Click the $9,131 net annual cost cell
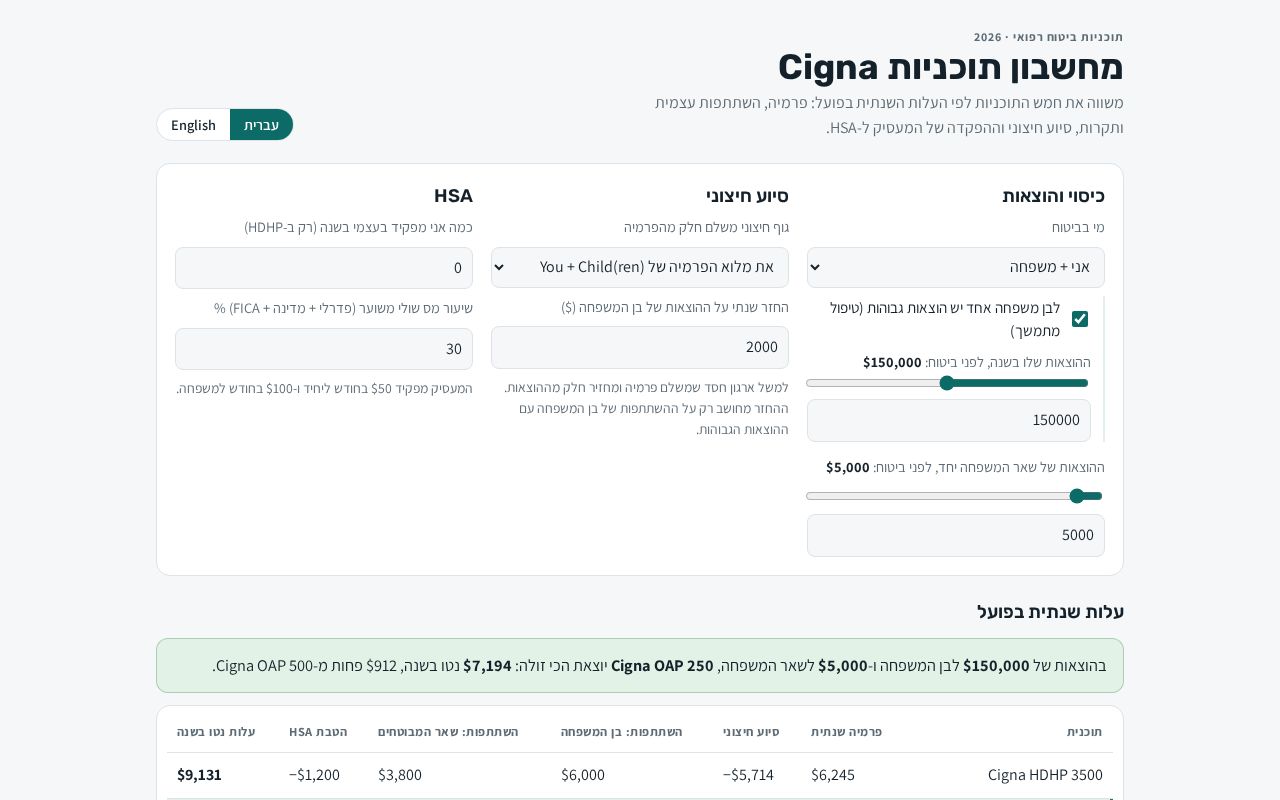1280x800 pixels. tap(199, 775)
